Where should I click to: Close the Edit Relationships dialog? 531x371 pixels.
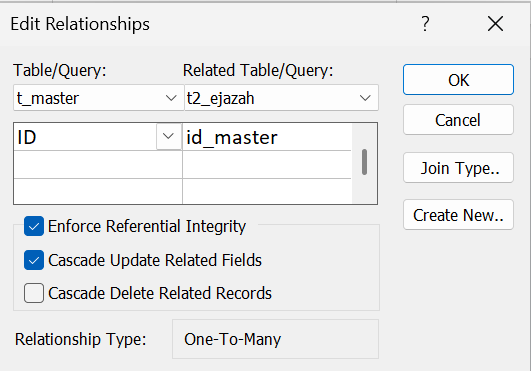(495, 24)
